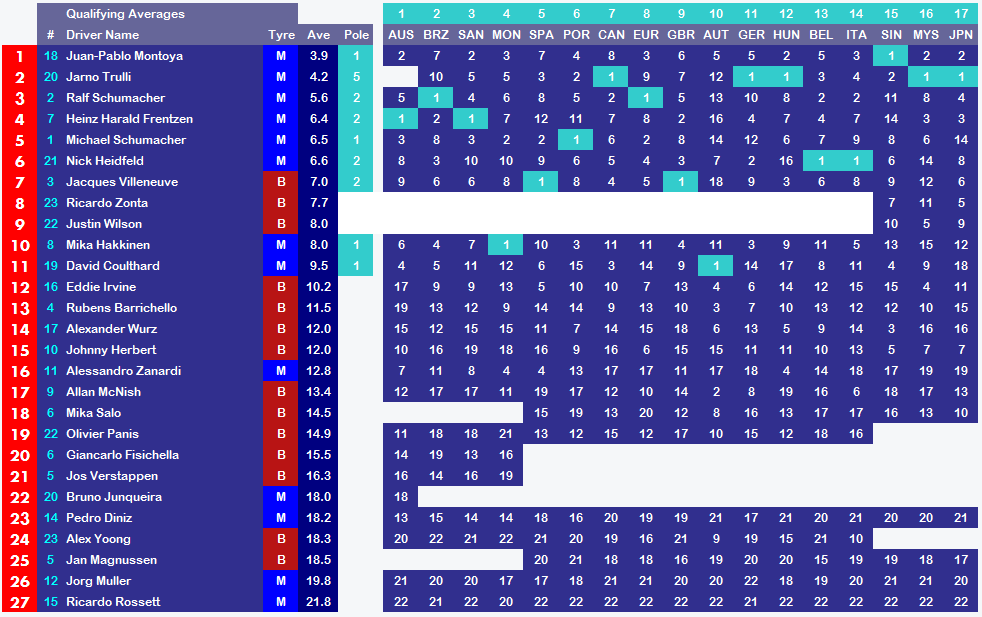Viewport: 982px width, 617px height.
Task: Select the AUS race column header
Action: 401,35
